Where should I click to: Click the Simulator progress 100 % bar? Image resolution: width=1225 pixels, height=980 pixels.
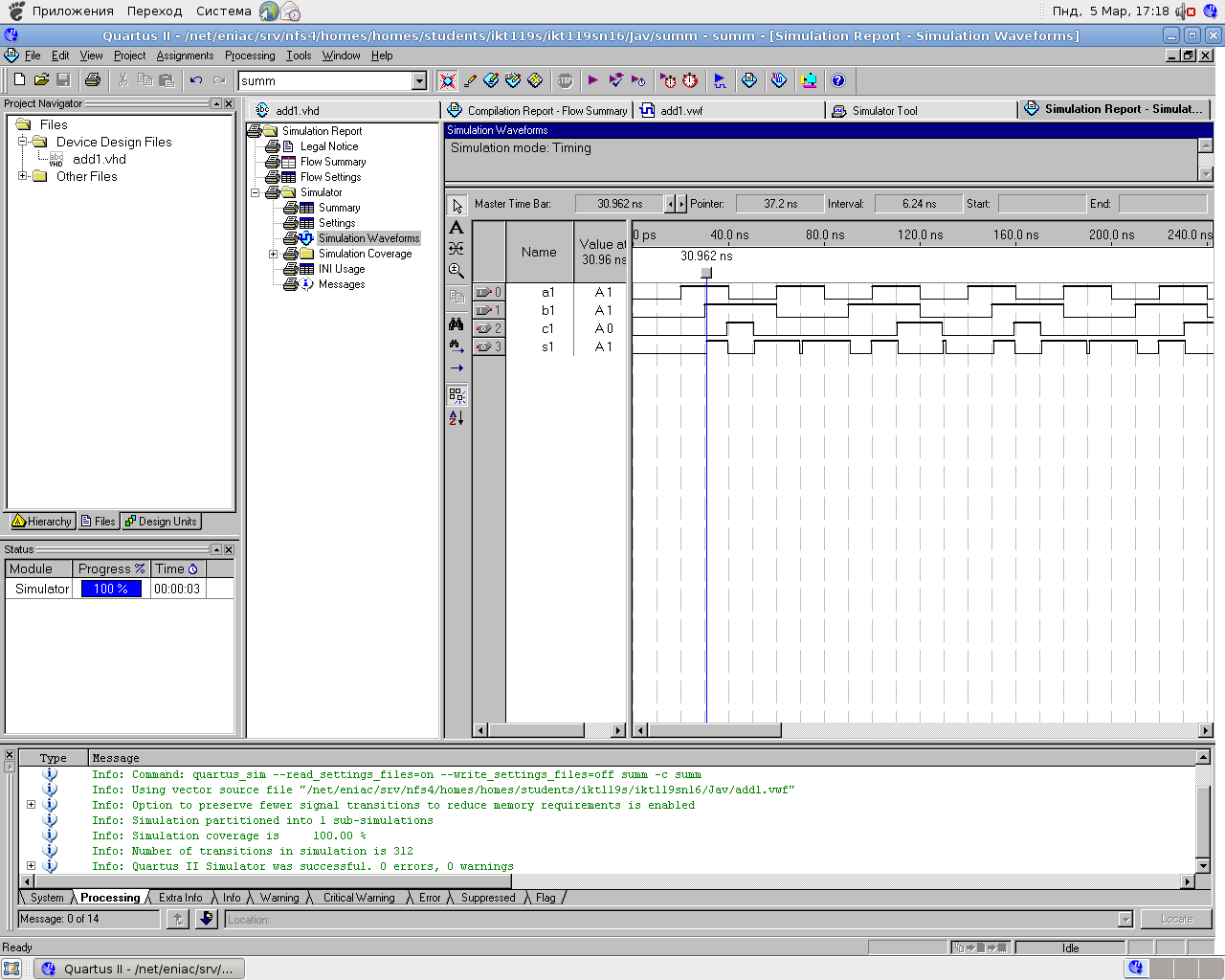[x=111, y=589]
